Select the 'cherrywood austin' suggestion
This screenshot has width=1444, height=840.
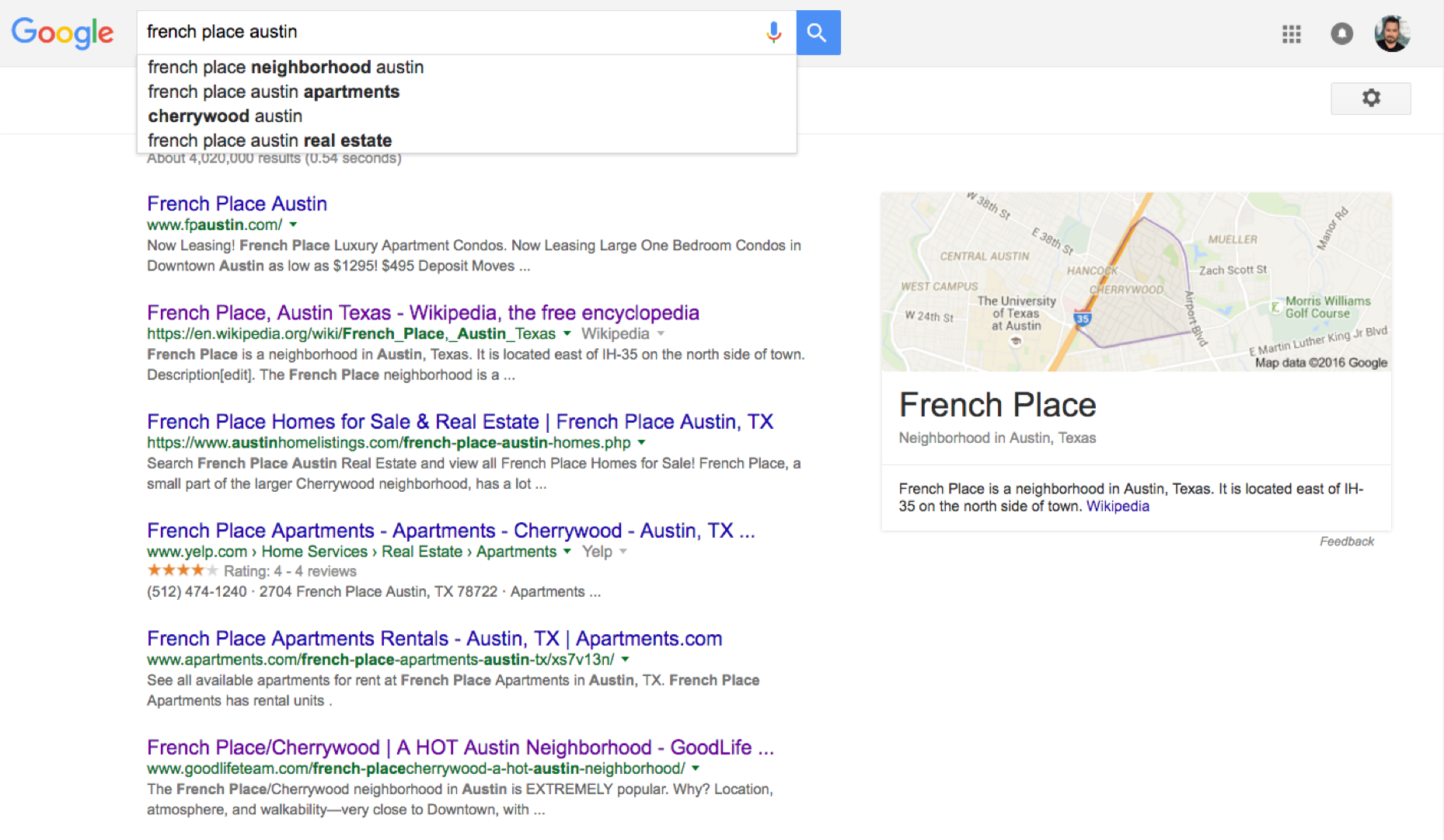coord(224,116)
